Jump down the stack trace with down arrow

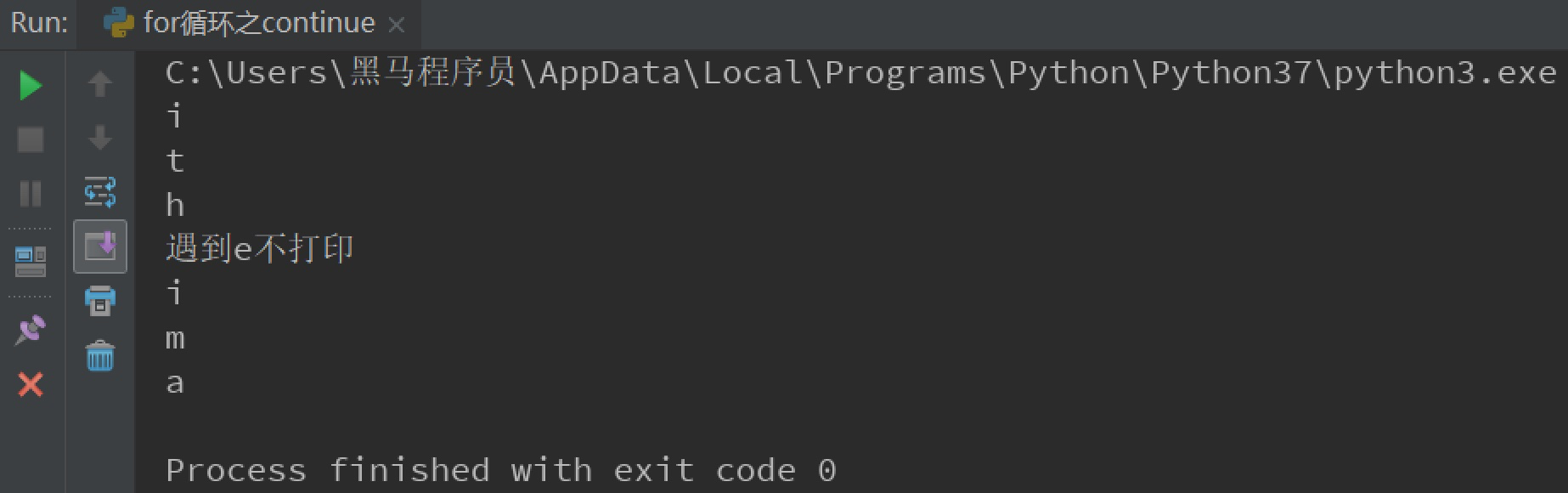coord(100,138)
